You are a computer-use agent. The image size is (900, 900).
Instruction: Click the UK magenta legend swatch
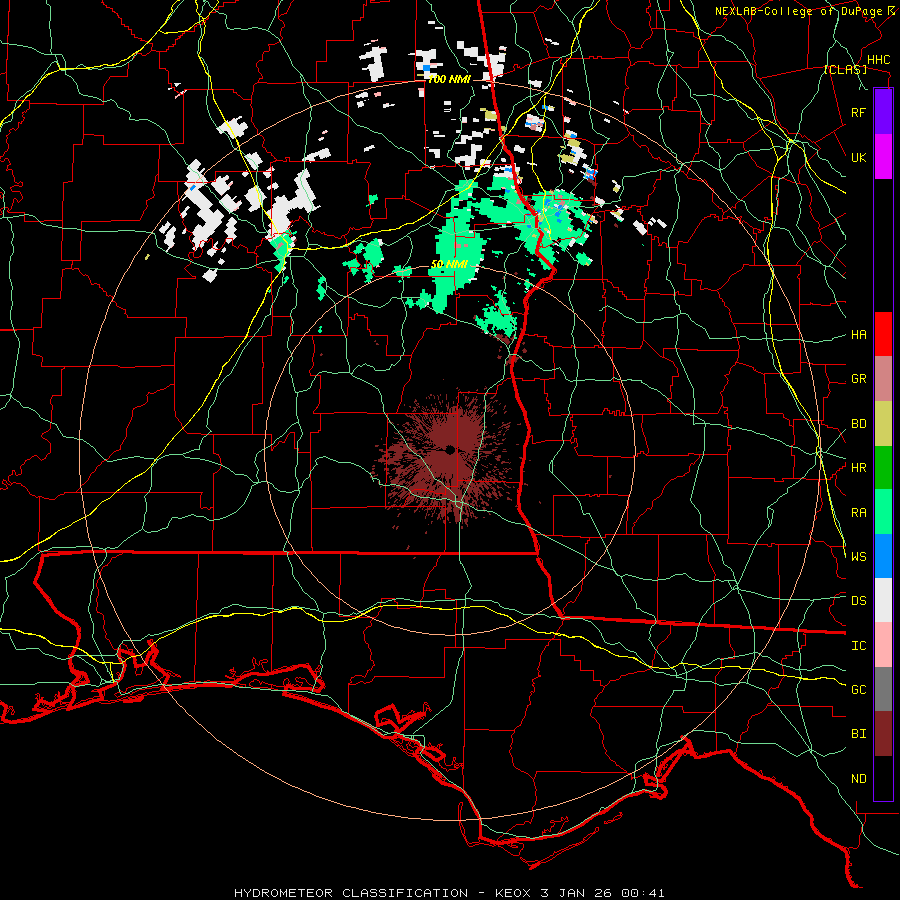pos(883,157)
